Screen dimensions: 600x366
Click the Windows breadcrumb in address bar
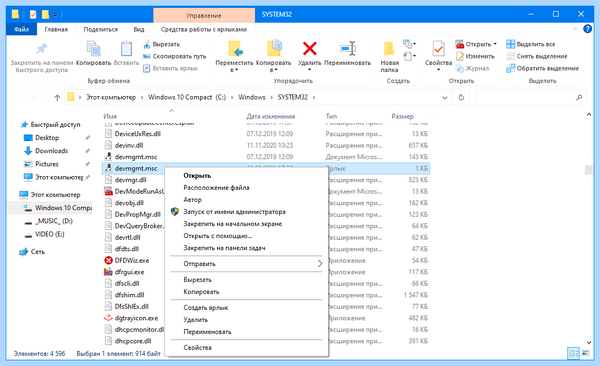[251, 97]
